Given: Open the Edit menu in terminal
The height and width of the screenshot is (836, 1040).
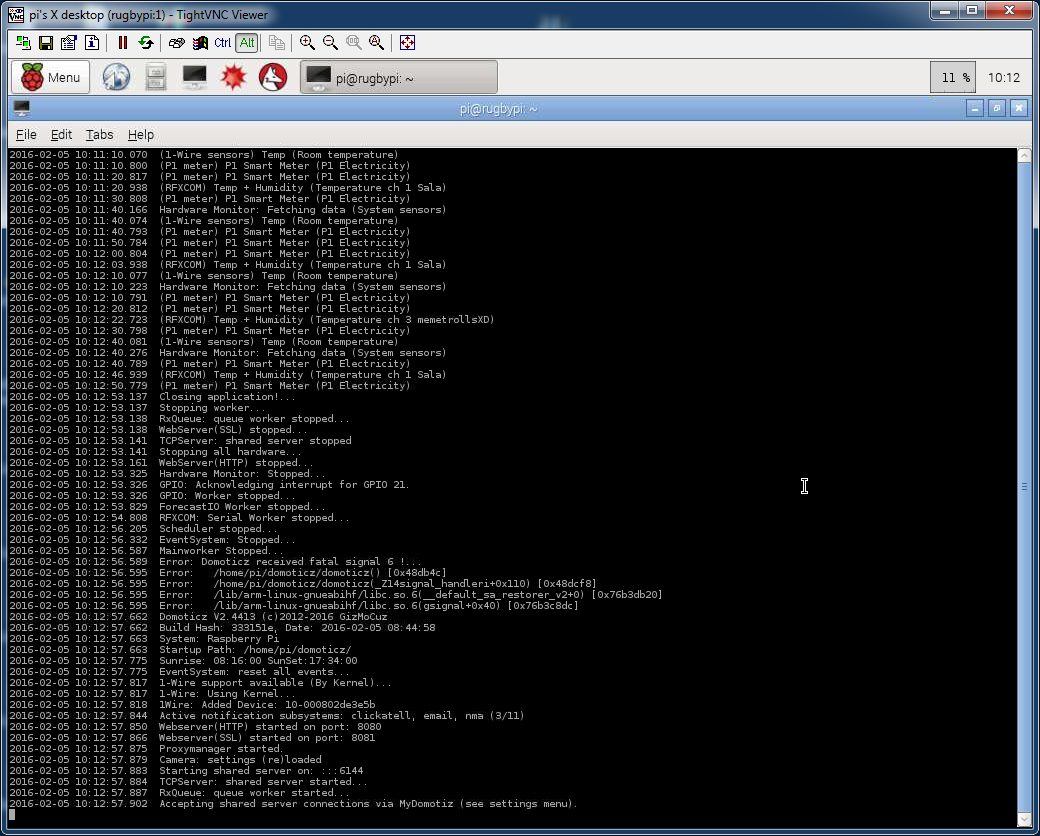Looking at the screenshot, I should coord(61,134).
